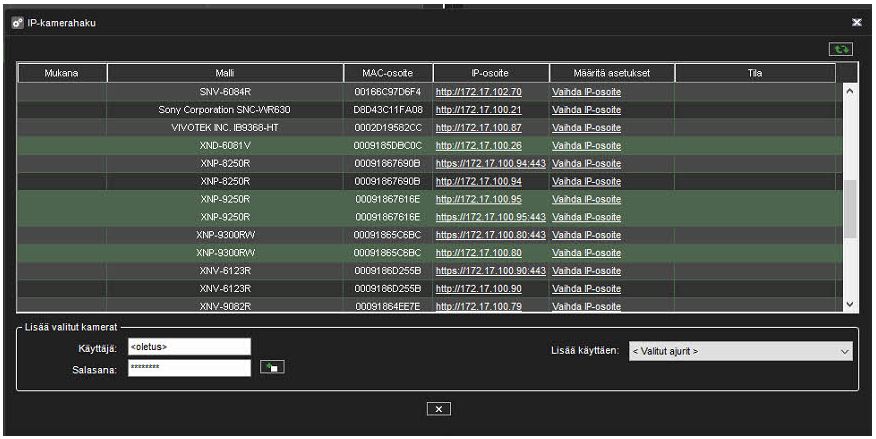Click the Tila column header
876x439 pixels.
click(755, 73)
